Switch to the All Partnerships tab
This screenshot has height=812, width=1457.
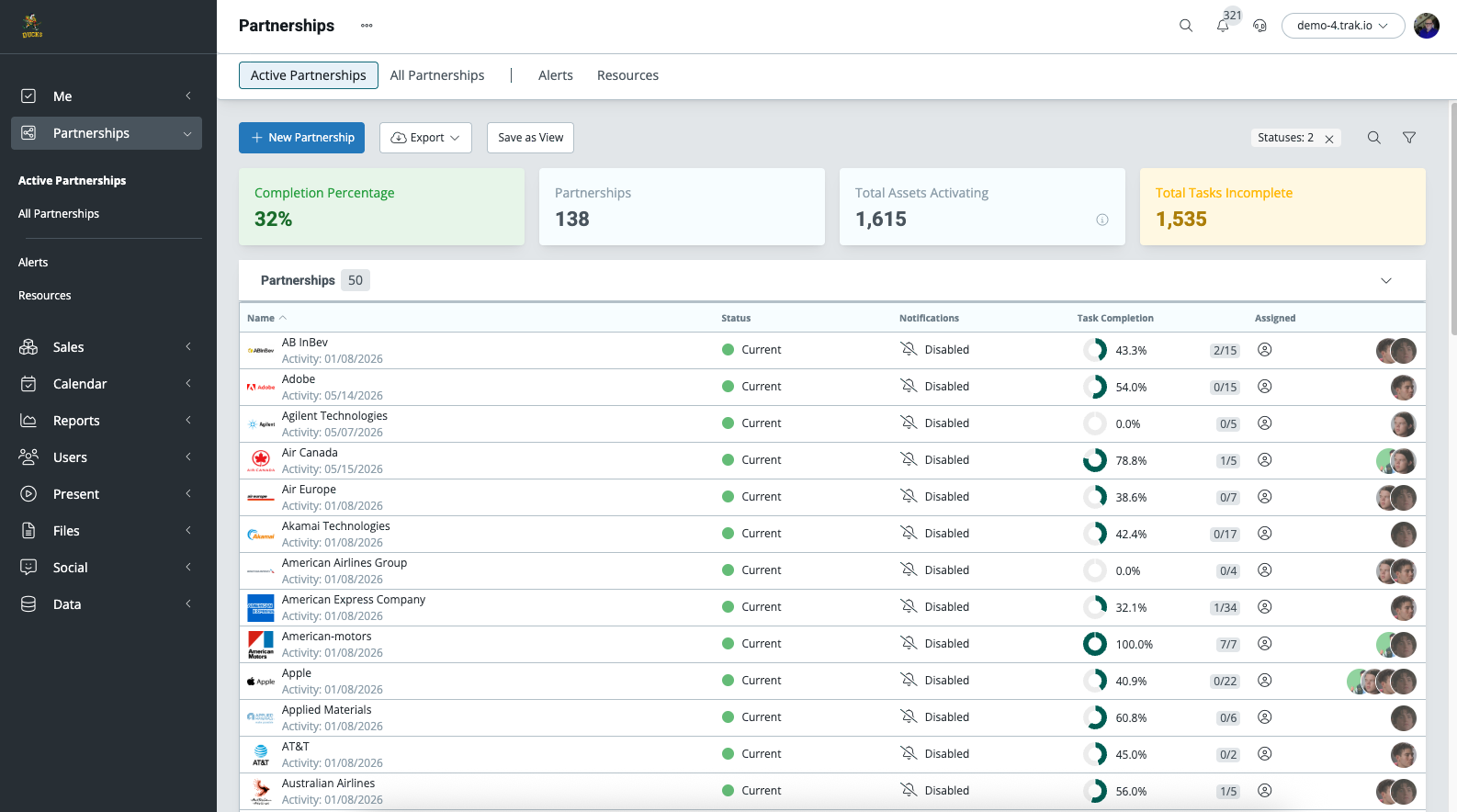tap(437, 75)
